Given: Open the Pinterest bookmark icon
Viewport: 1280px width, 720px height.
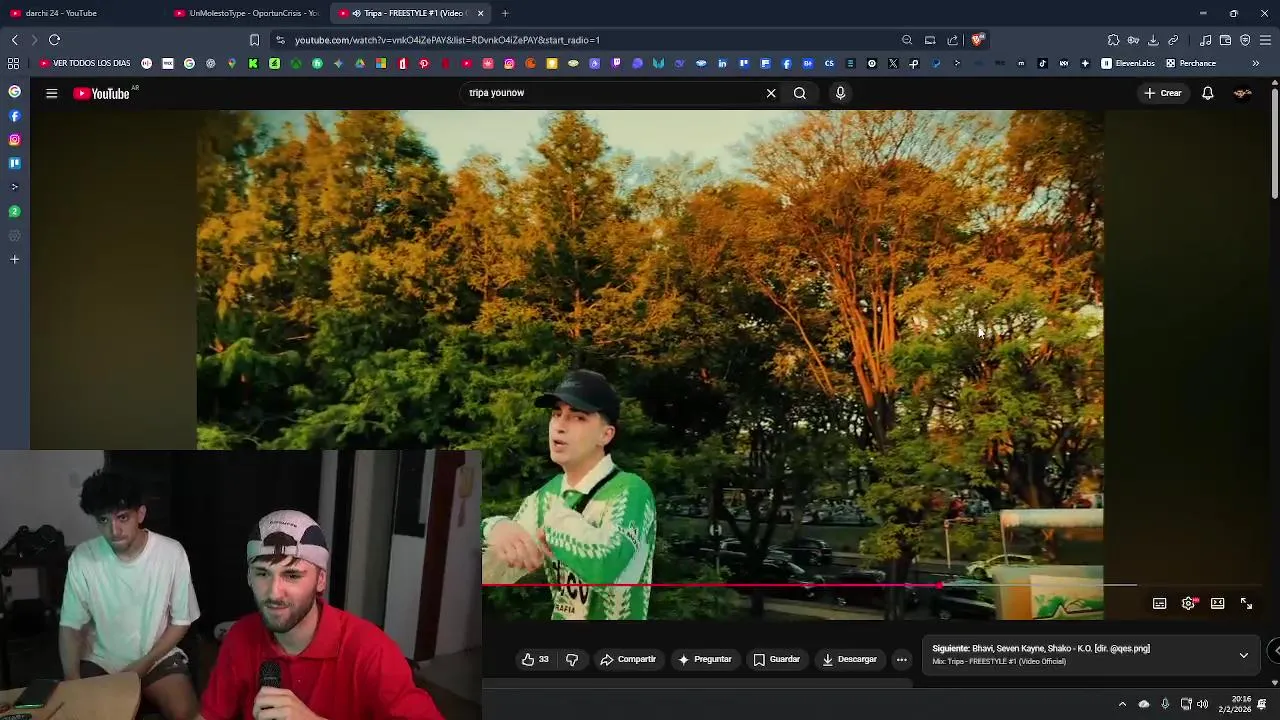Looking at the screenshot, I should tap(424, 63).
